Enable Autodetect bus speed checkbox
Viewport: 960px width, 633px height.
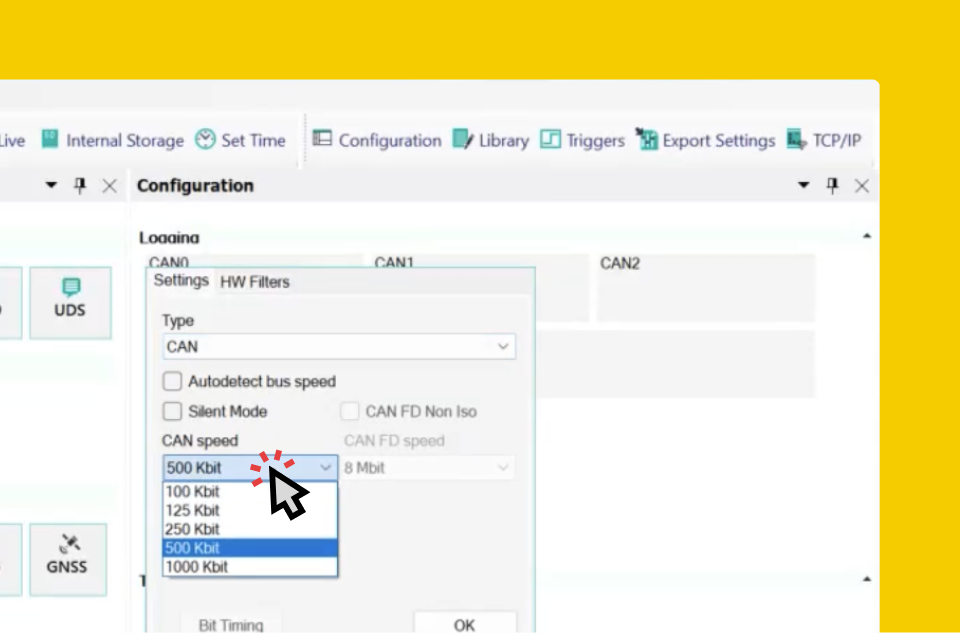(x=172, y=381)
